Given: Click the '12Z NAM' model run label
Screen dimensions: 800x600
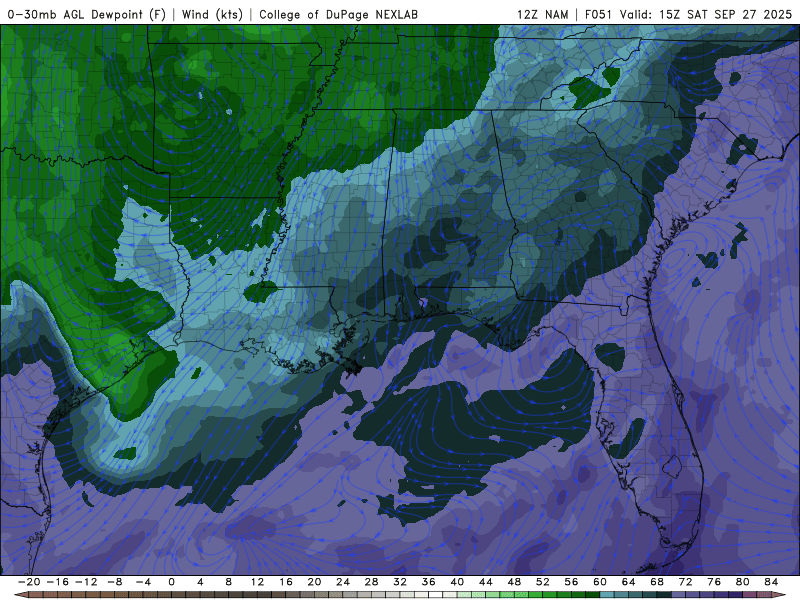Looking at the screenshot, I should tap(543, 14).
